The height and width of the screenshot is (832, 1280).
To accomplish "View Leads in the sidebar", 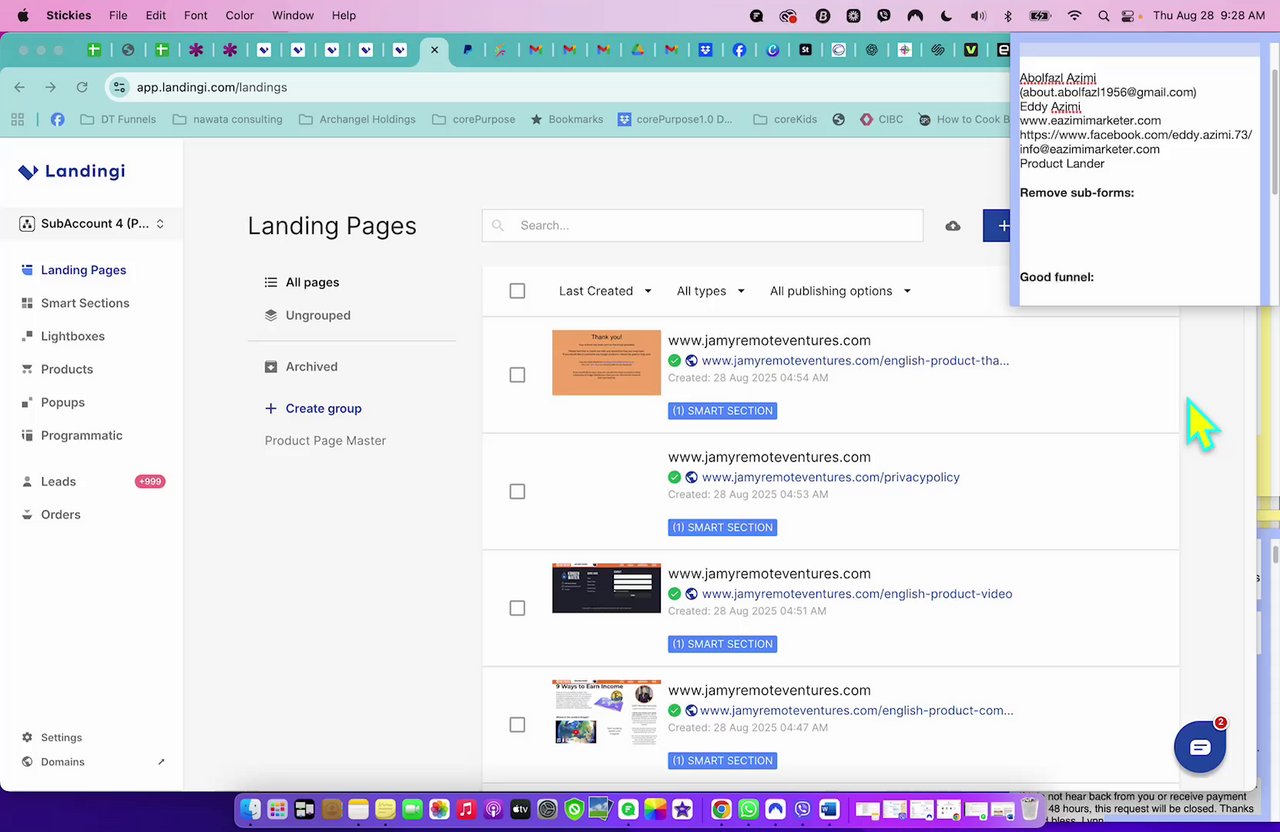I will 58,481.
